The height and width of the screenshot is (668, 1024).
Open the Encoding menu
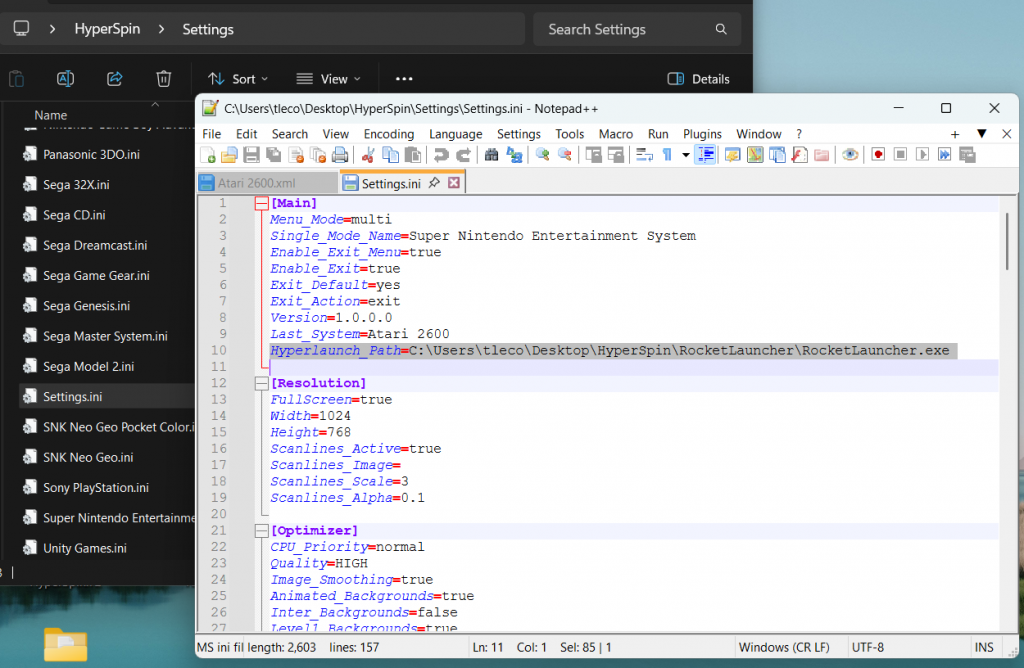(389, 134)
